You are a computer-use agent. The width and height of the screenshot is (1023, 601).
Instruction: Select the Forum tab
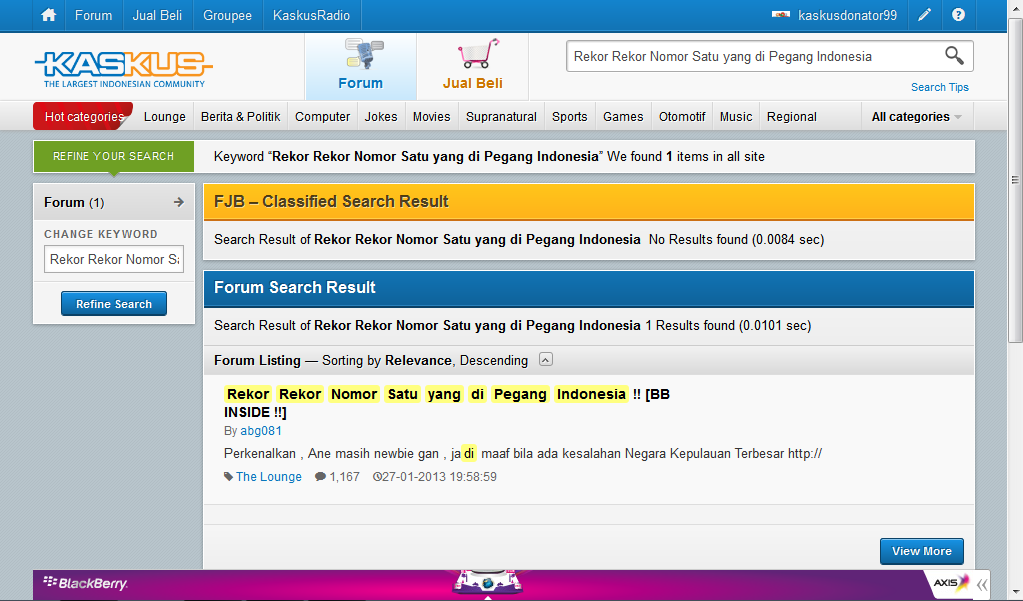(360, 67)
